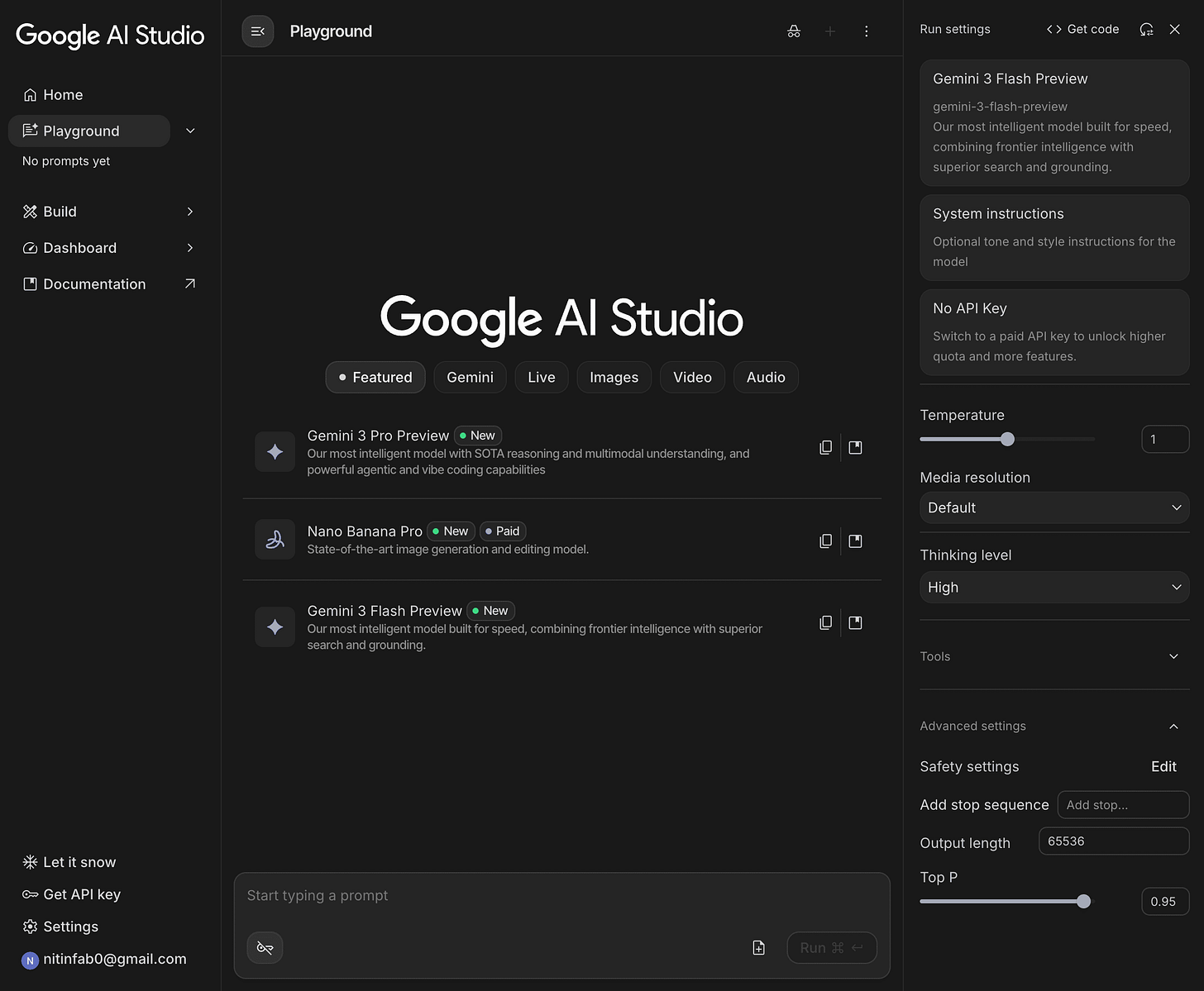
Task: Select the Live tab
Action: tap(542, 377)
